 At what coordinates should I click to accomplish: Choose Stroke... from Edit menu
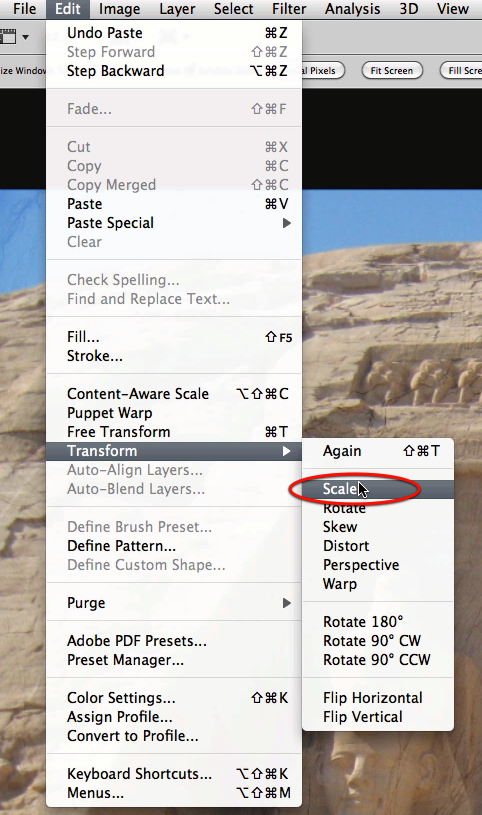click(x=174, y=356)
